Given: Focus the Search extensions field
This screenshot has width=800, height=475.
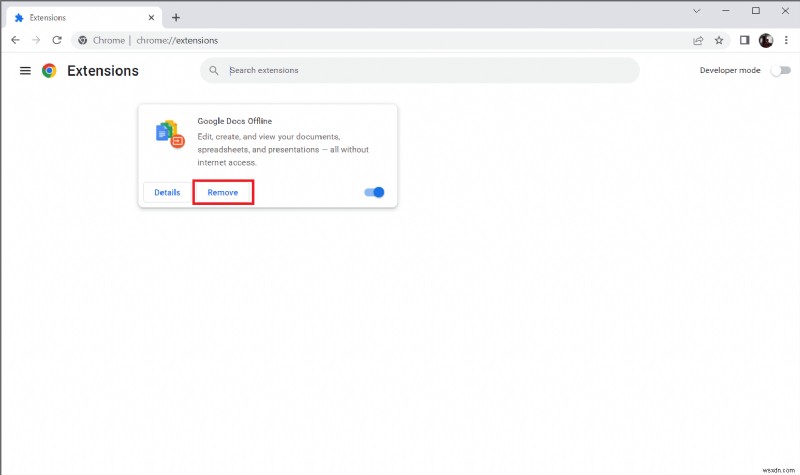Looking at the screenshot, I should (x=420, y=70).
